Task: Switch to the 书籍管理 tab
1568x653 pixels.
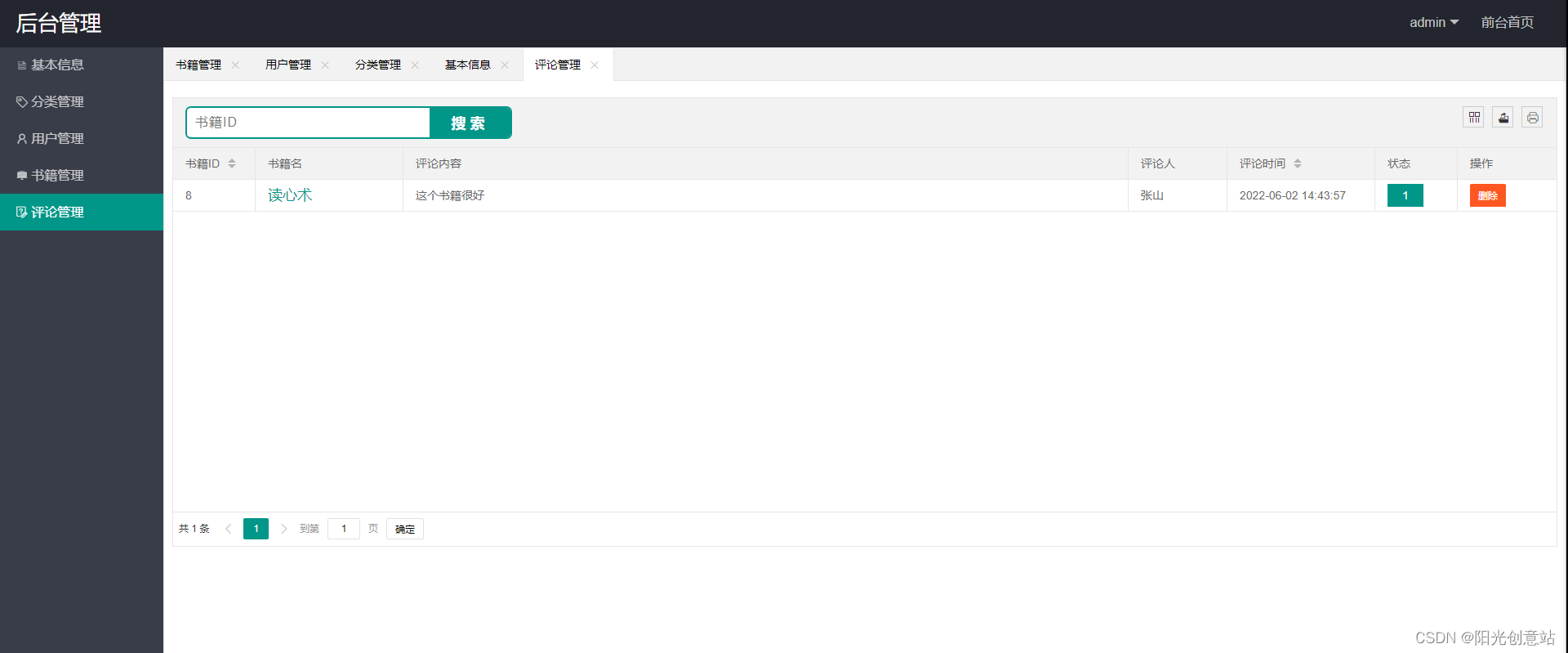Action: coord(198,65)
